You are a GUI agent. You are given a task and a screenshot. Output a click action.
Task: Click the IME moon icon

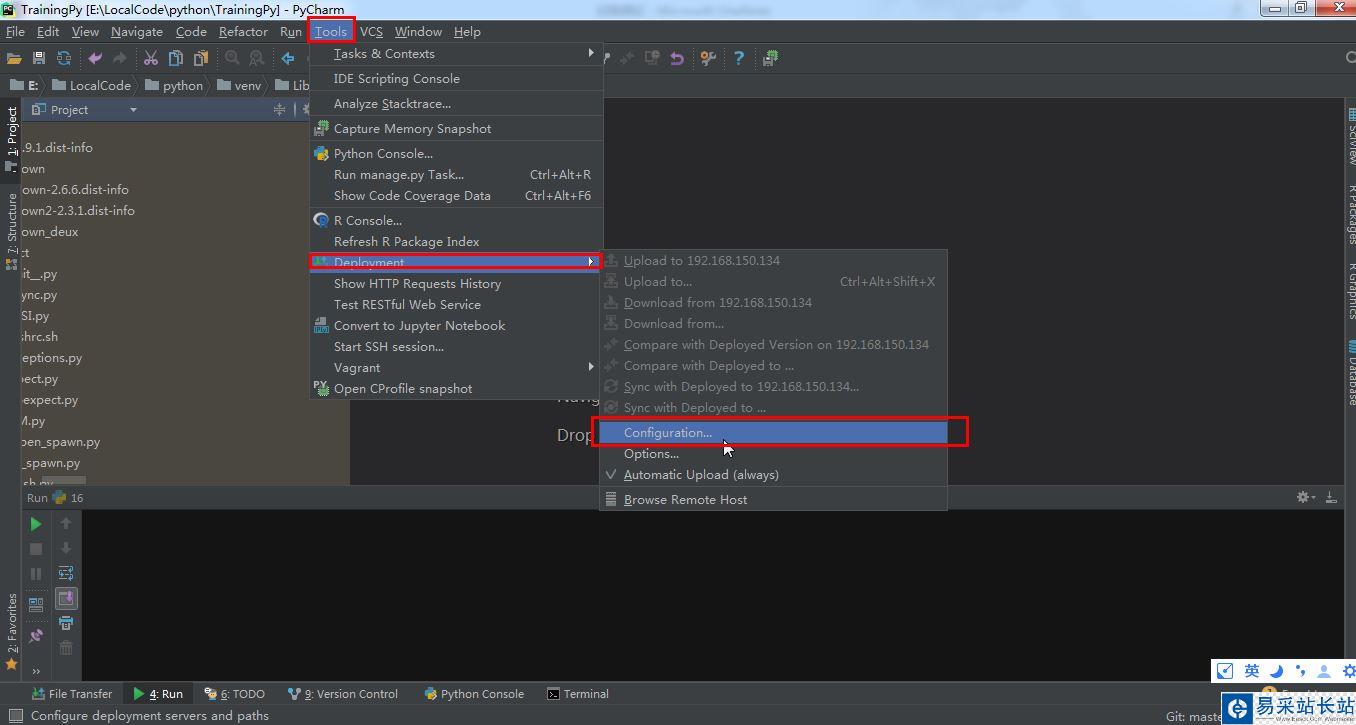[x=1276, y=671]
